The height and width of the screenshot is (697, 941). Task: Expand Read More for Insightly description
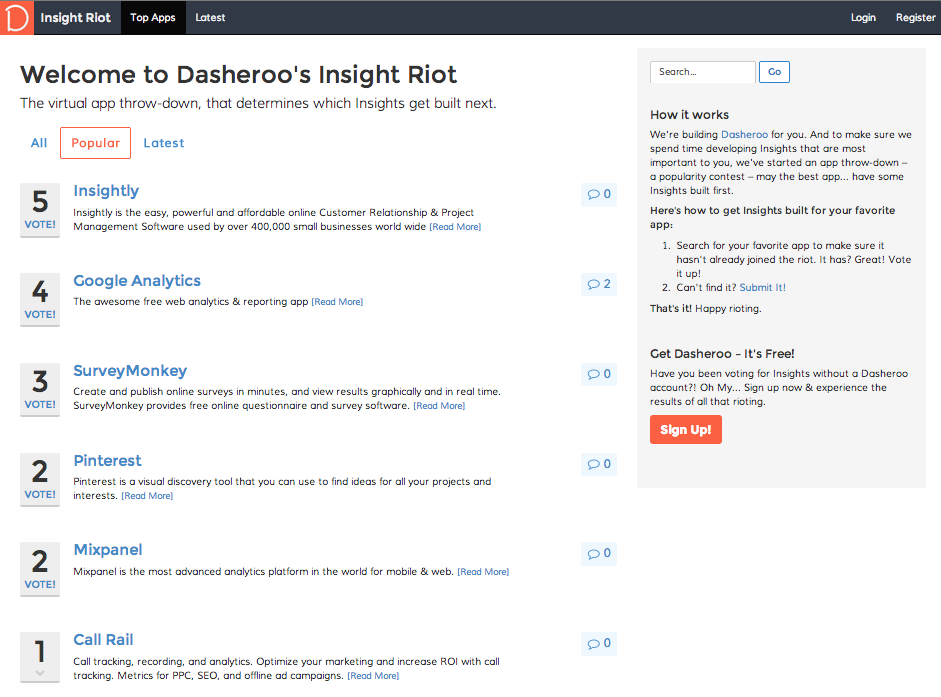click(455, 227)
